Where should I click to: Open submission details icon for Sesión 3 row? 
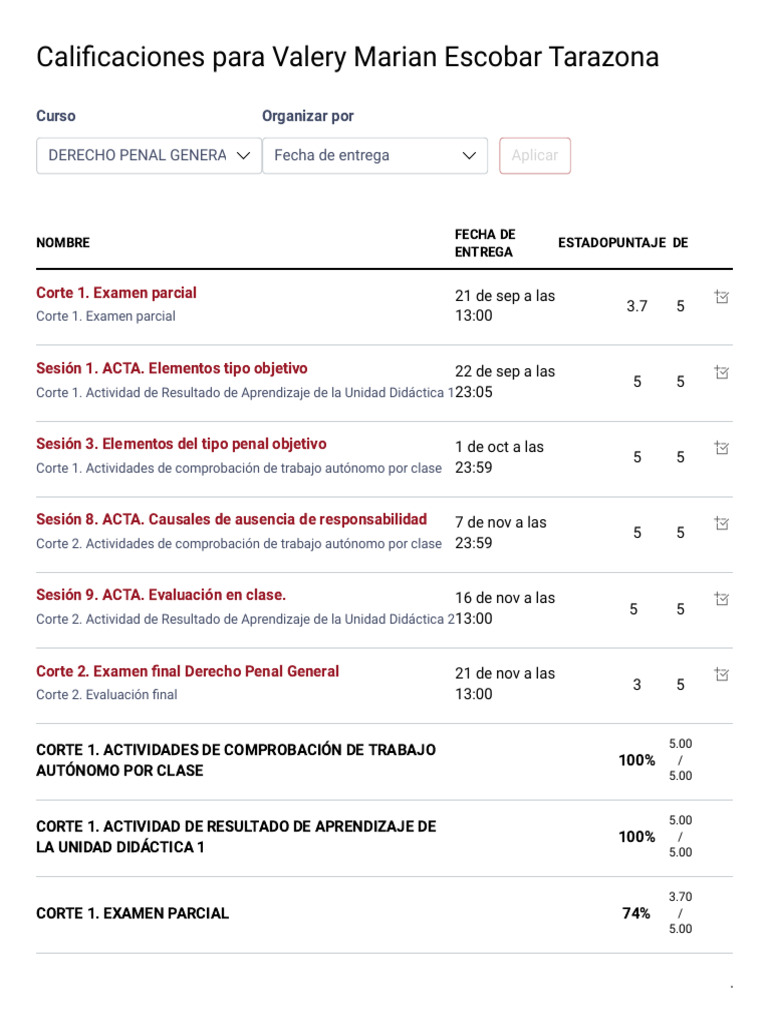coord(722,448)
